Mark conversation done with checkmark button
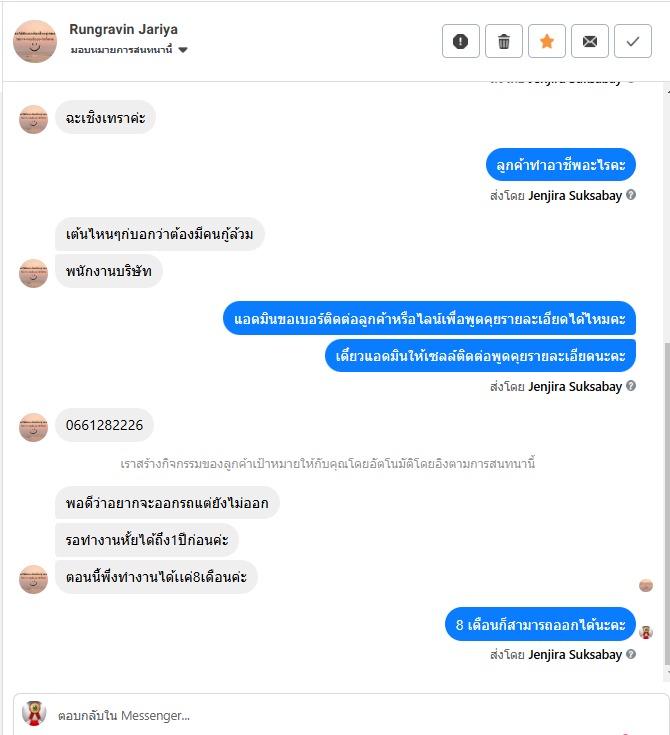670x735 pixels. 632,41
